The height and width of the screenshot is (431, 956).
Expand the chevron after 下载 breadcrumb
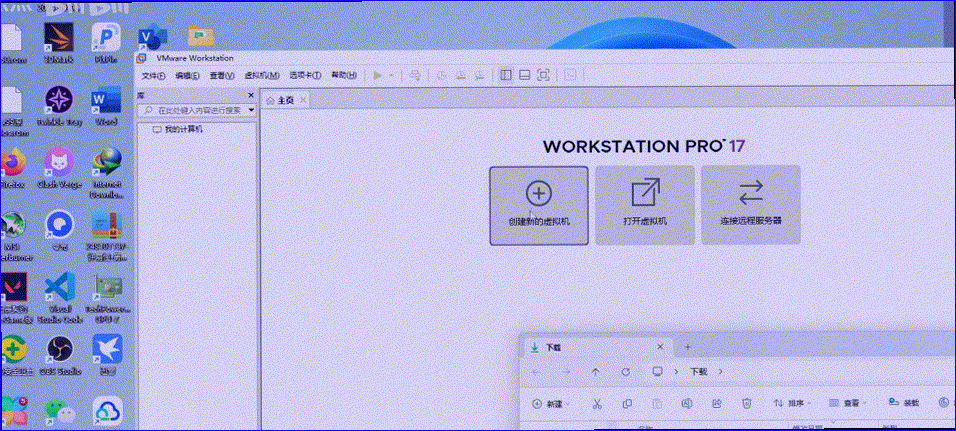tap(721, 371)
